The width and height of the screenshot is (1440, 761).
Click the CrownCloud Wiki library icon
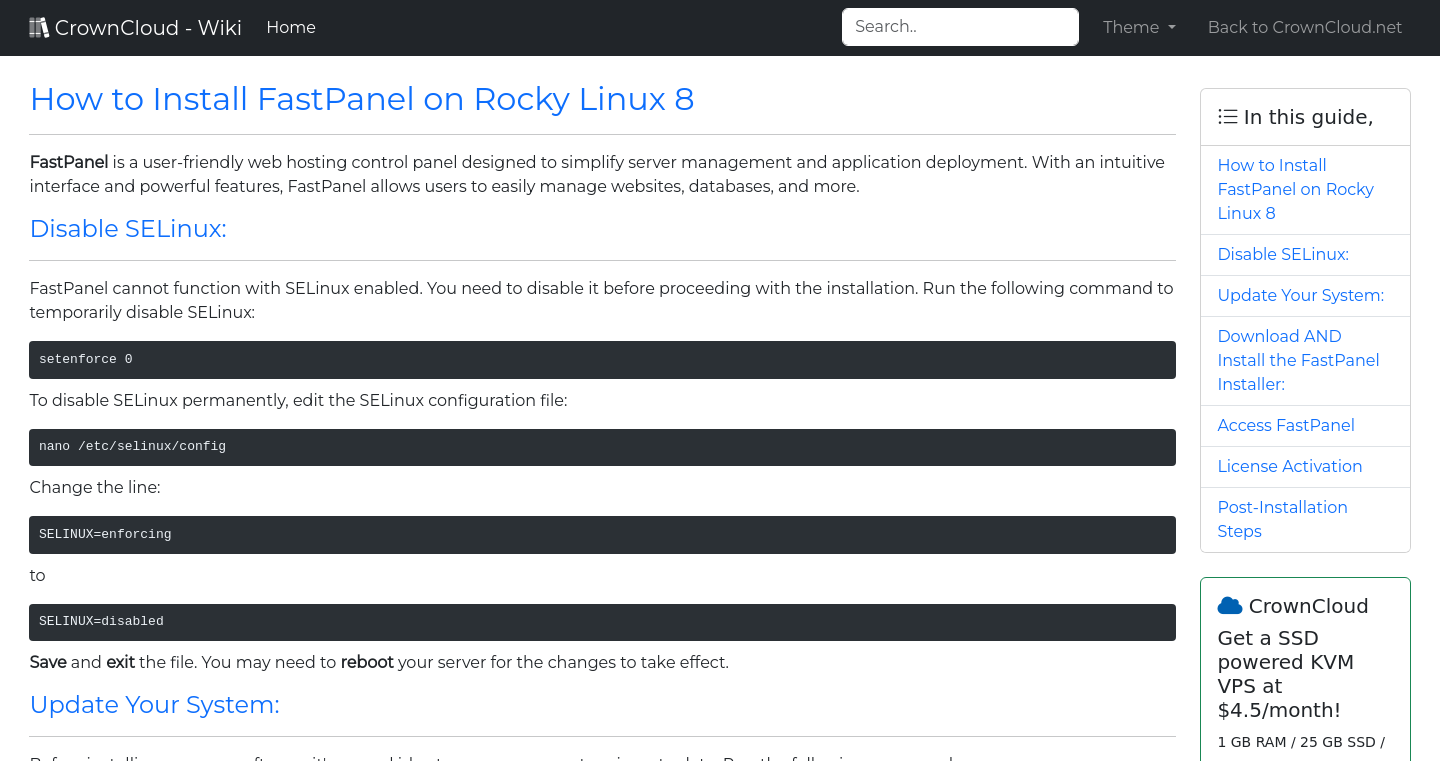point(39,26)
